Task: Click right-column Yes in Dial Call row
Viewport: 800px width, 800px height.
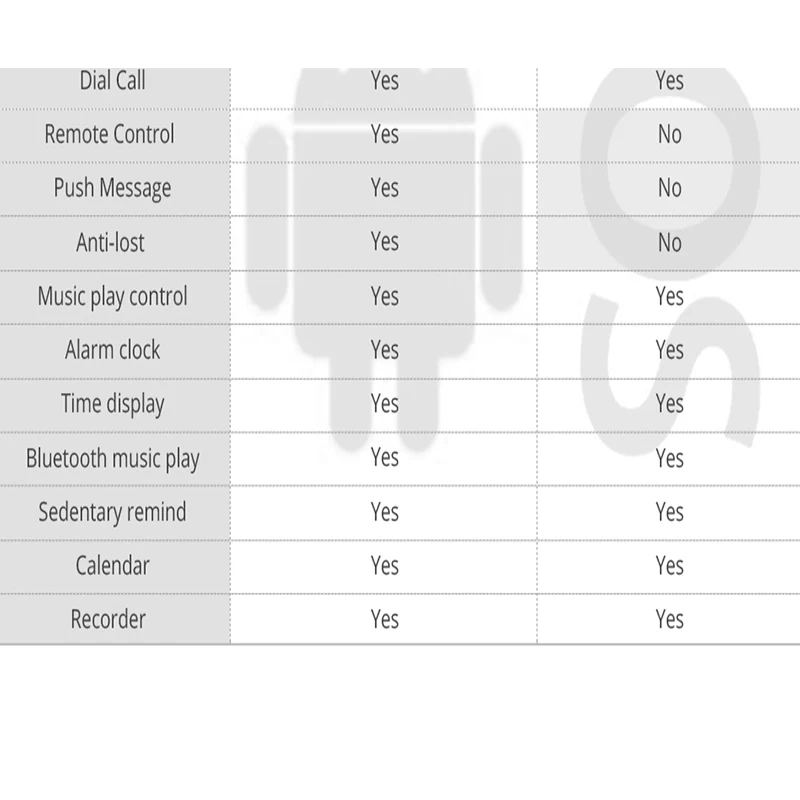Action: pos(669,80)
